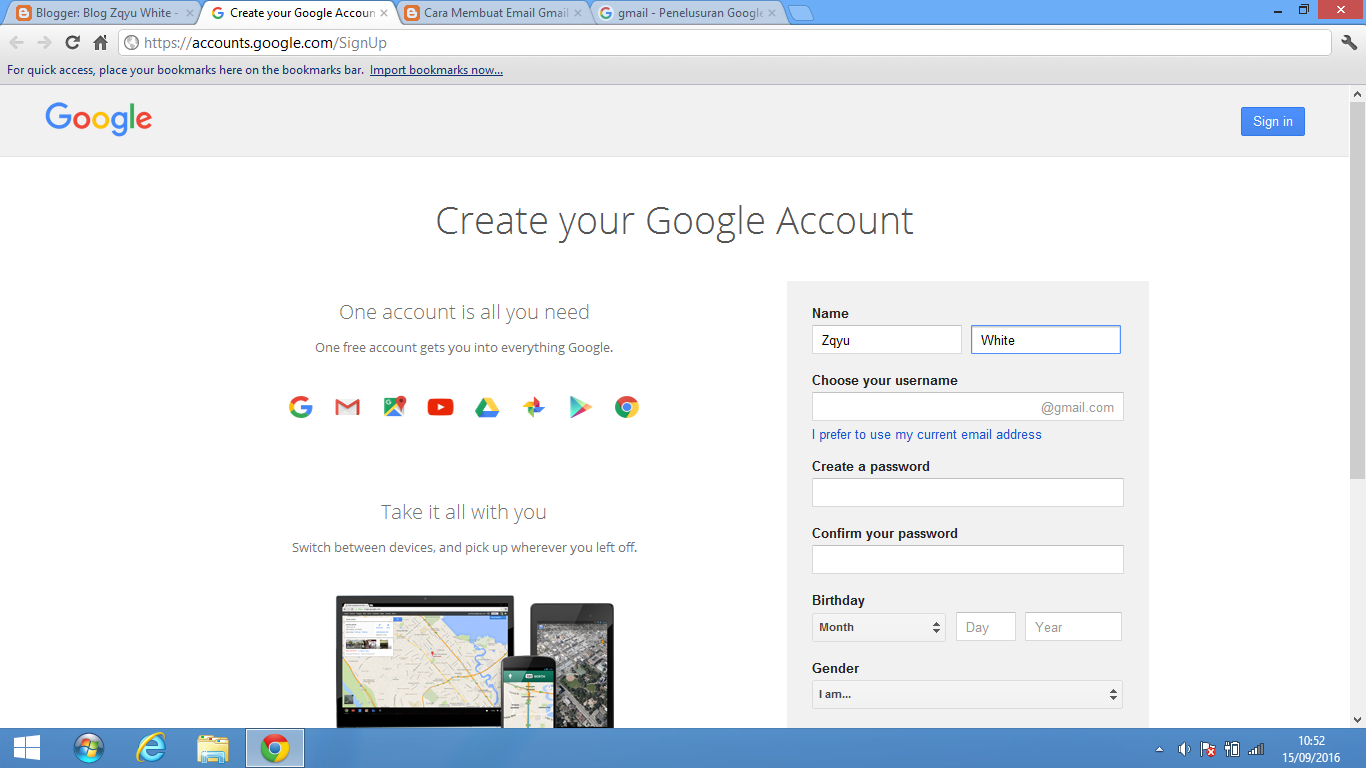Viewport: 1366px width, 768px height.
Task: Click the page scrollbar up arrow
Action: (x=1357, y=94)
